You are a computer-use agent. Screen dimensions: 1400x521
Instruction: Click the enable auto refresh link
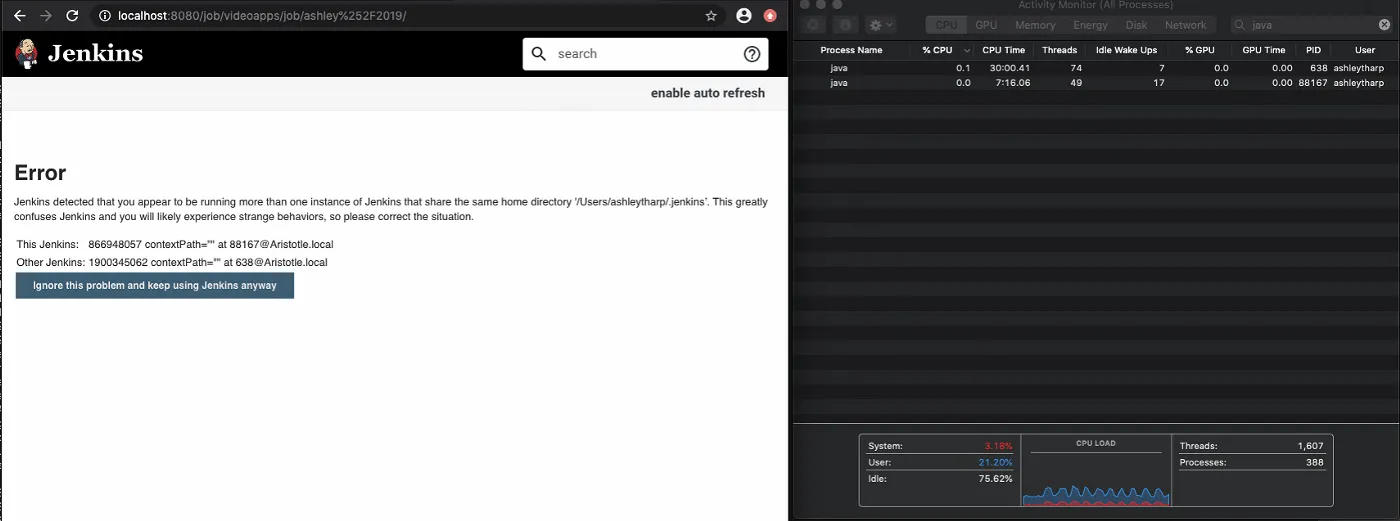pos(708,93)
